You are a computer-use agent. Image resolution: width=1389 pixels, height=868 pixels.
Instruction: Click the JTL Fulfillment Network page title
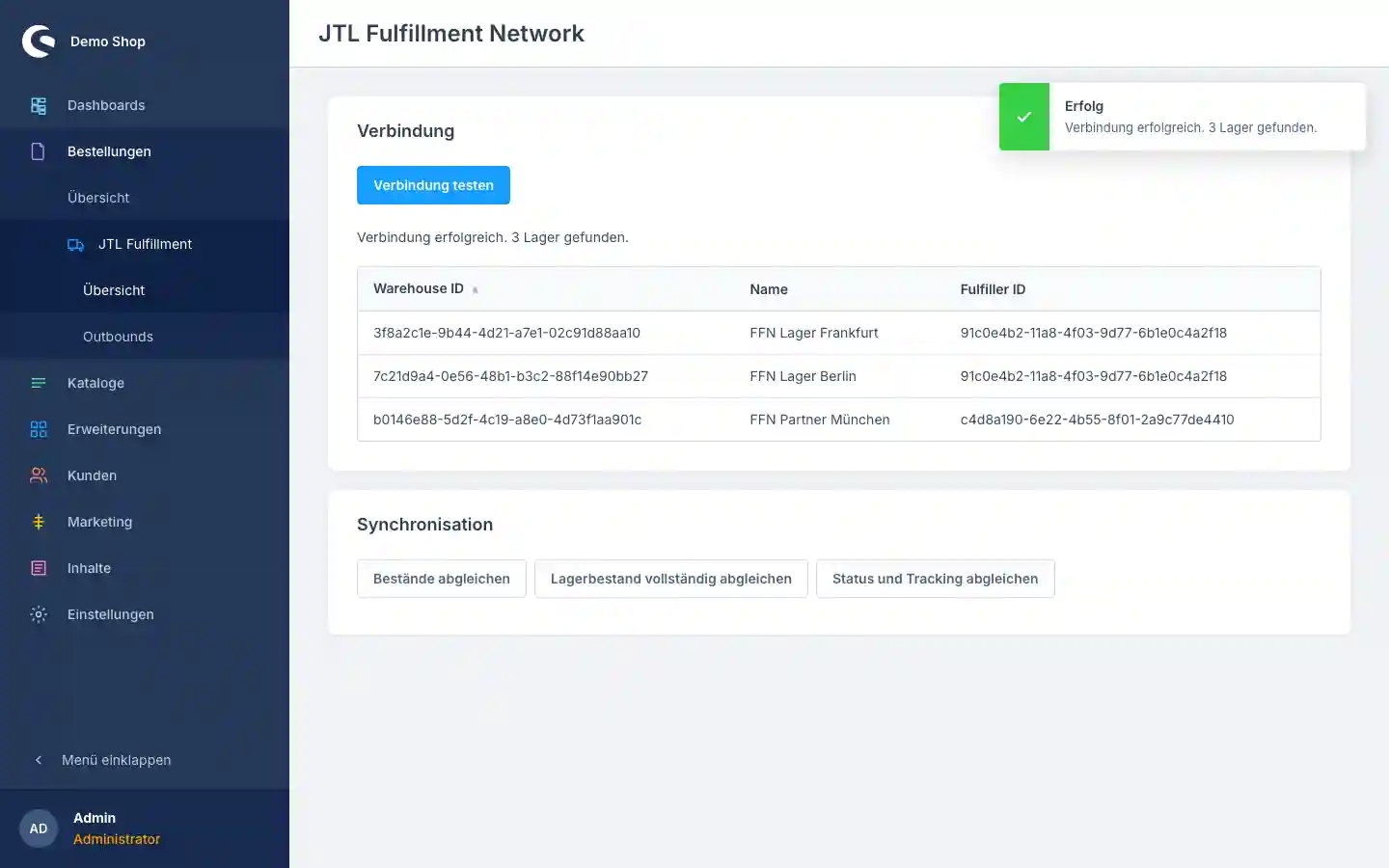[451, 33]
